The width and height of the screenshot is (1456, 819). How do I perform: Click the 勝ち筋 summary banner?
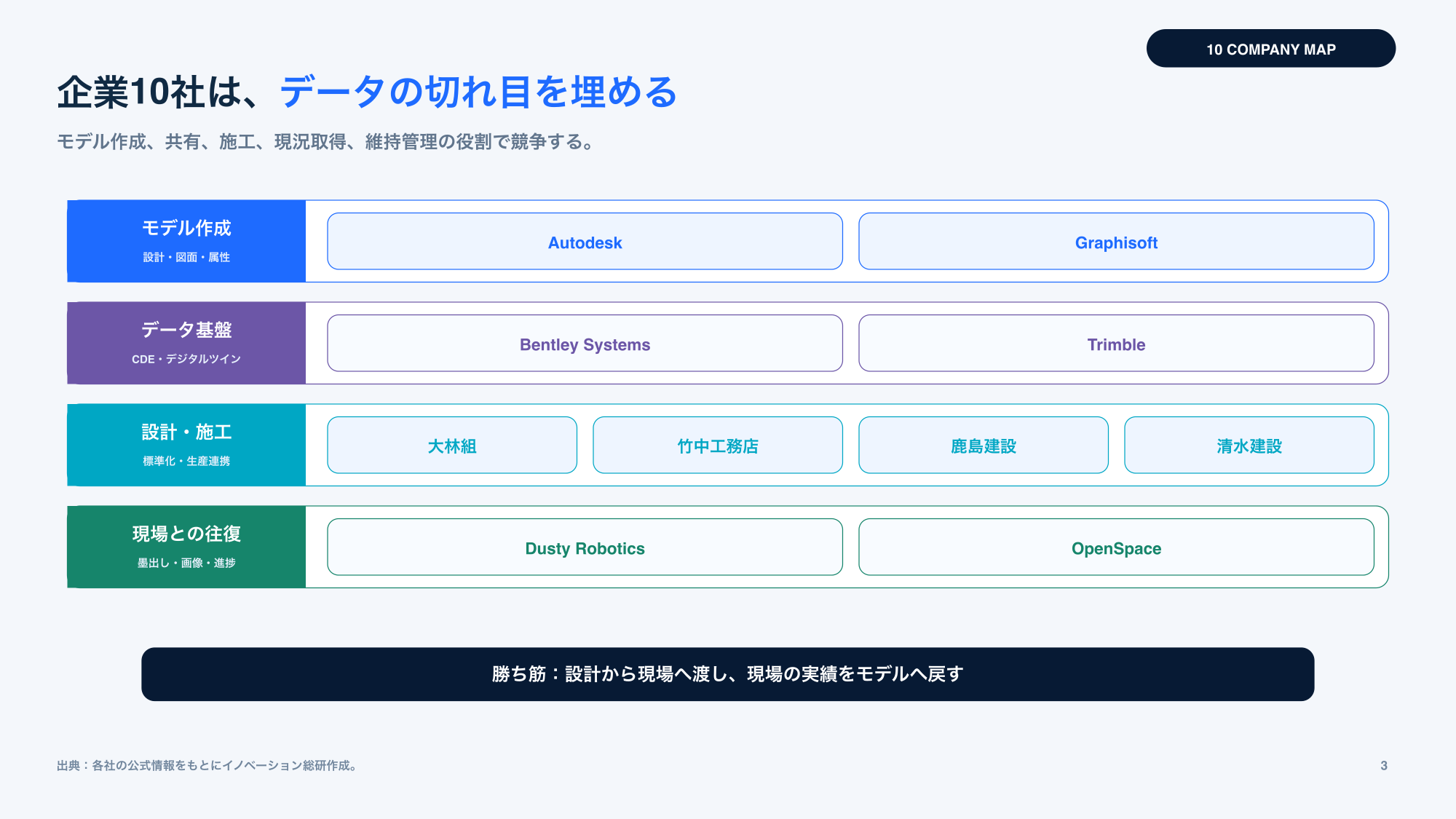click(728, 674)
